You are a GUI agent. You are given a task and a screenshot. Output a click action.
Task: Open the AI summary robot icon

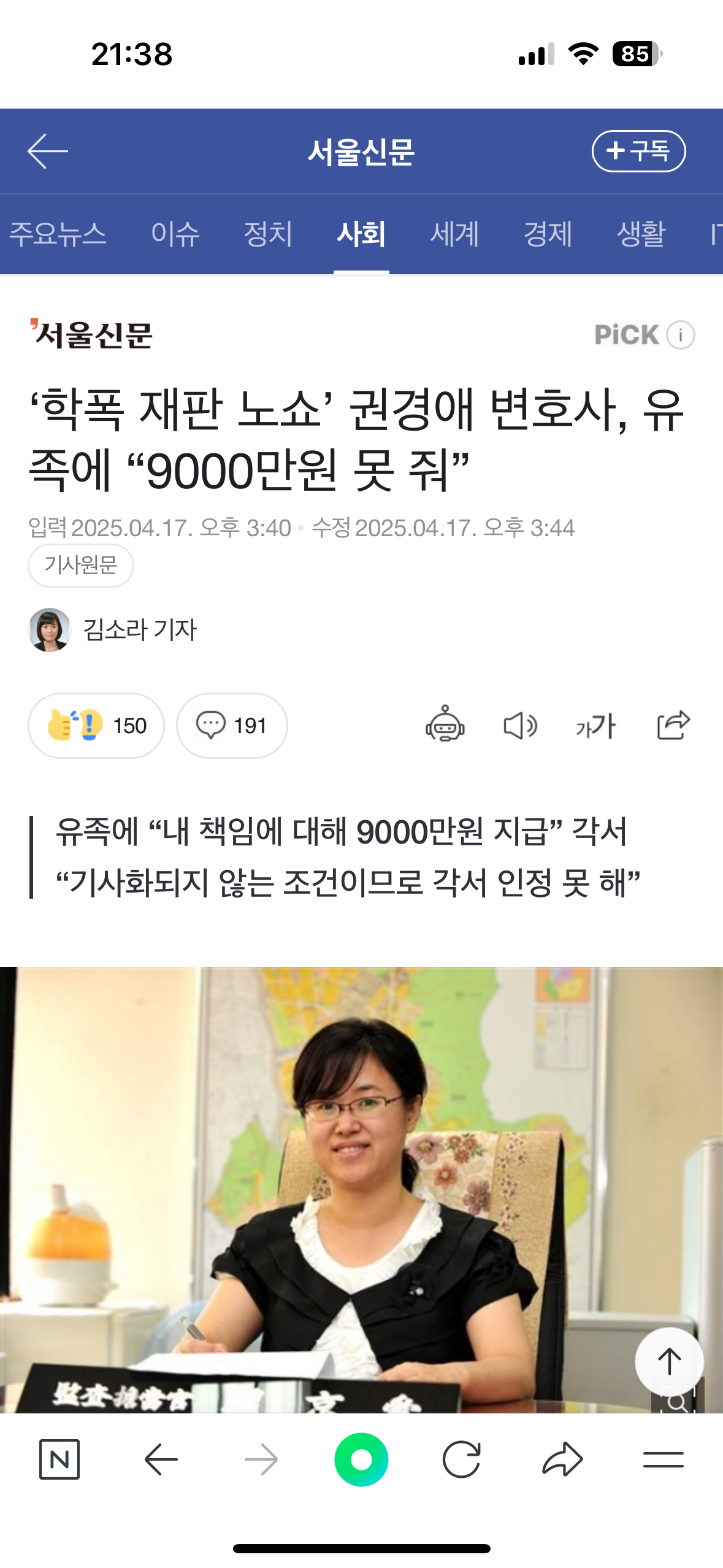coord(445,724)
